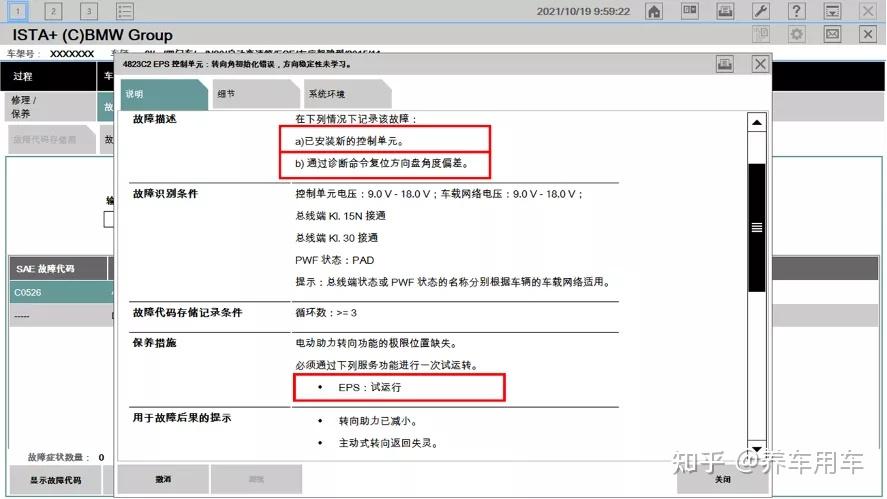Open the split-window view icon
The height and width of the screenshot is (499, 887).
[x=690, y=11]
